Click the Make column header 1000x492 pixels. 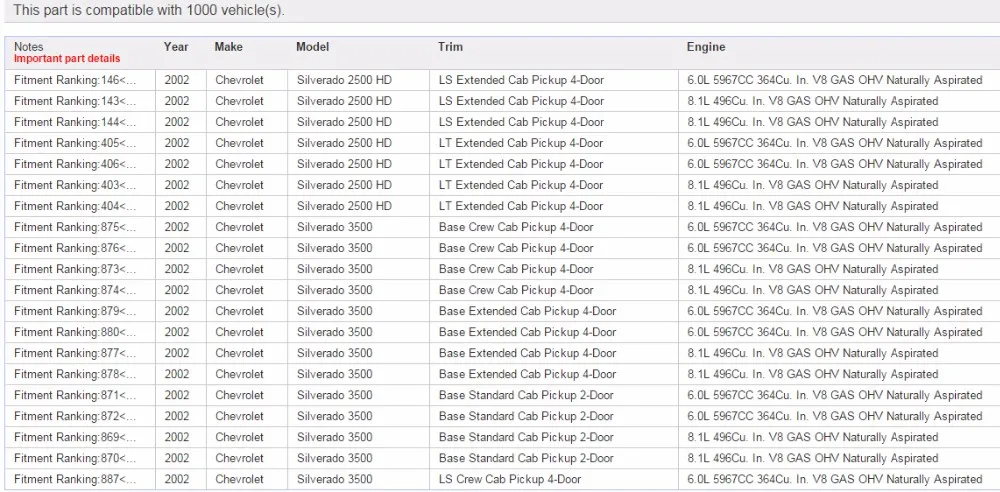(228, 47)
